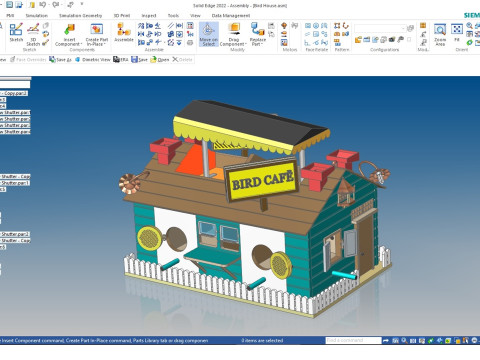Screen dimensions: 480x360
Task: Click the ERA toolbar button
Action: tap(121, 60)
